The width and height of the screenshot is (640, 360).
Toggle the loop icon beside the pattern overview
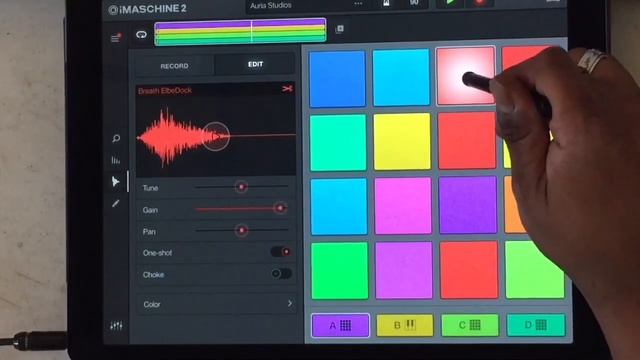point(141,34)
